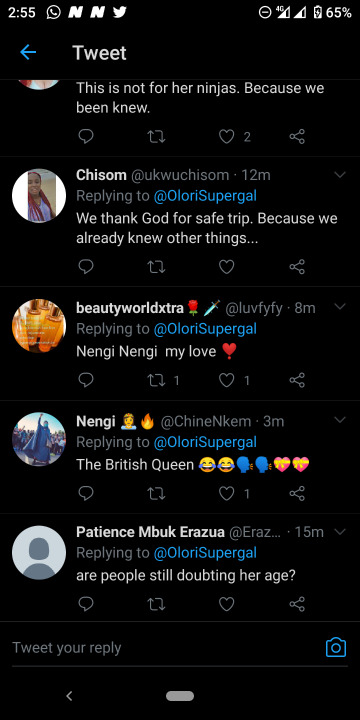This screenshot has height=720, width=360.
Task: View Chisom's profile picture
Action: point(39,196)
